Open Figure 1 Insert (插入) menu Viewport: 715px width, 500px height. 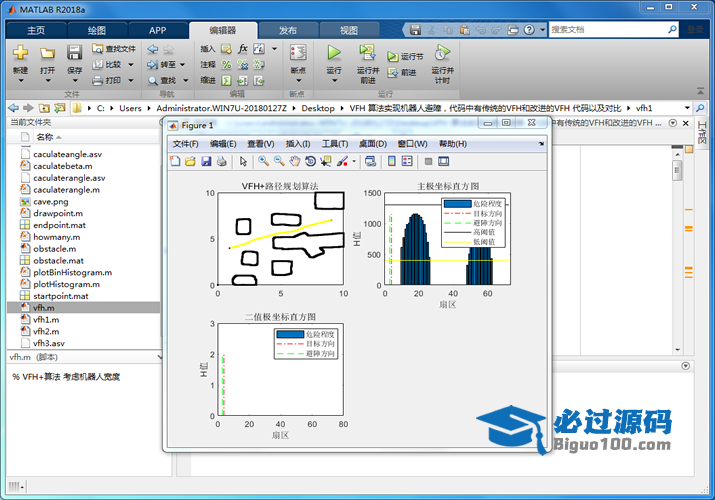(x=298, y=144)
